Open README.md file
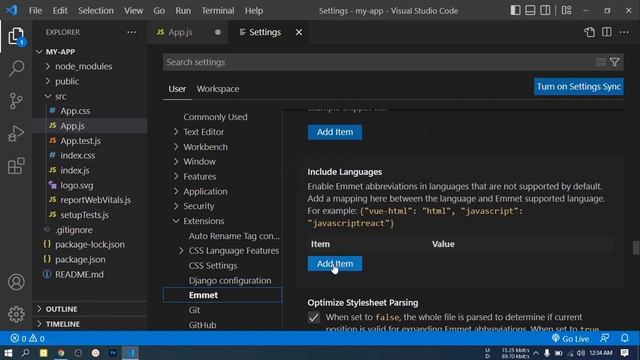 click(79, 274)
